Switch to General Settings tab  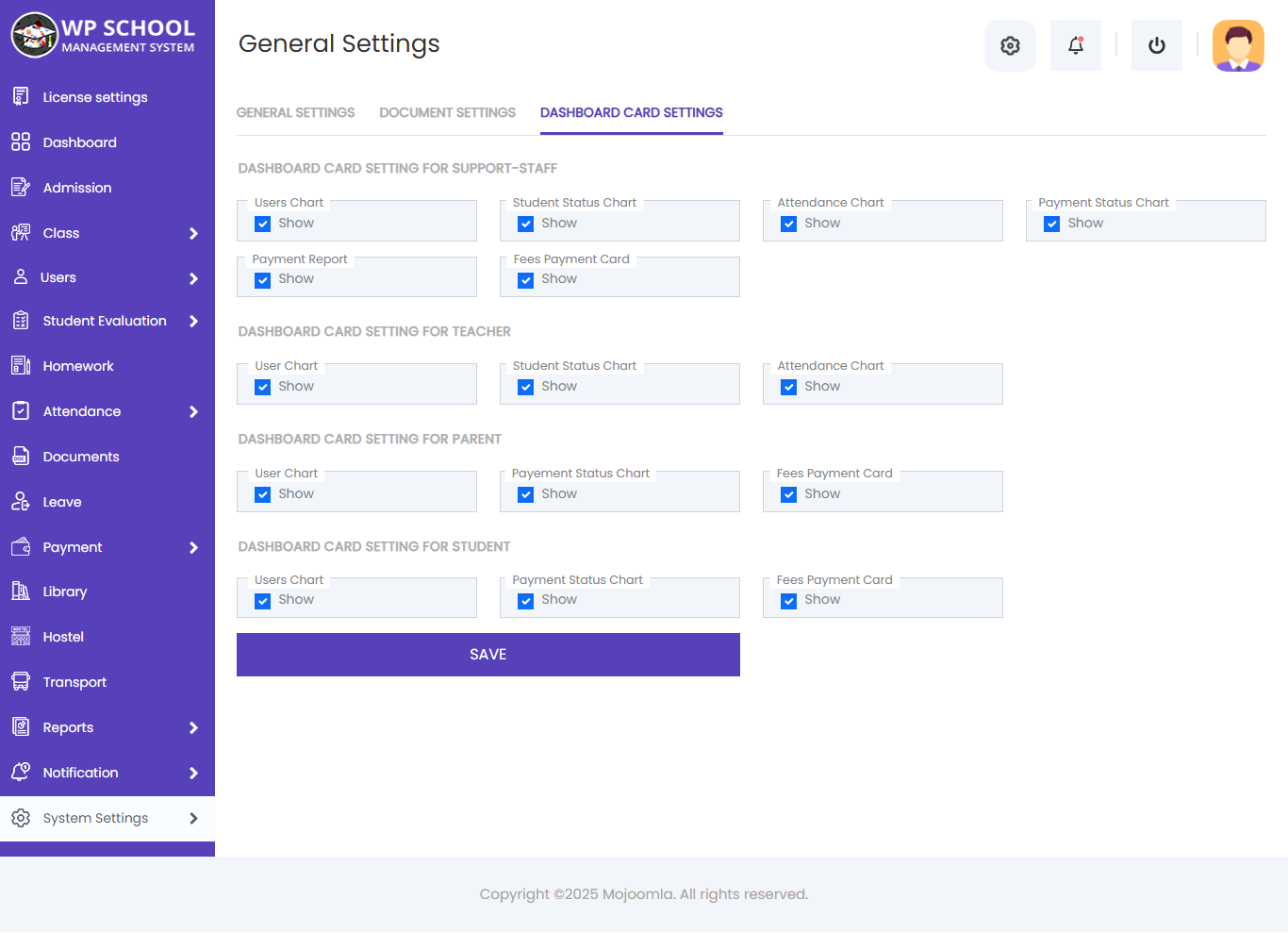(295, 112)
